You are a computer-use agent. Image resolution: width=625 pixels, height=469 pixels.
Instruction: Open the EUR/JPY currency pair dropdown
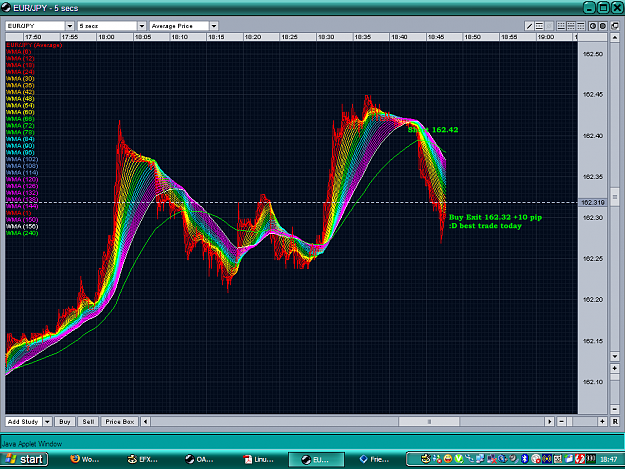point(70,26)
